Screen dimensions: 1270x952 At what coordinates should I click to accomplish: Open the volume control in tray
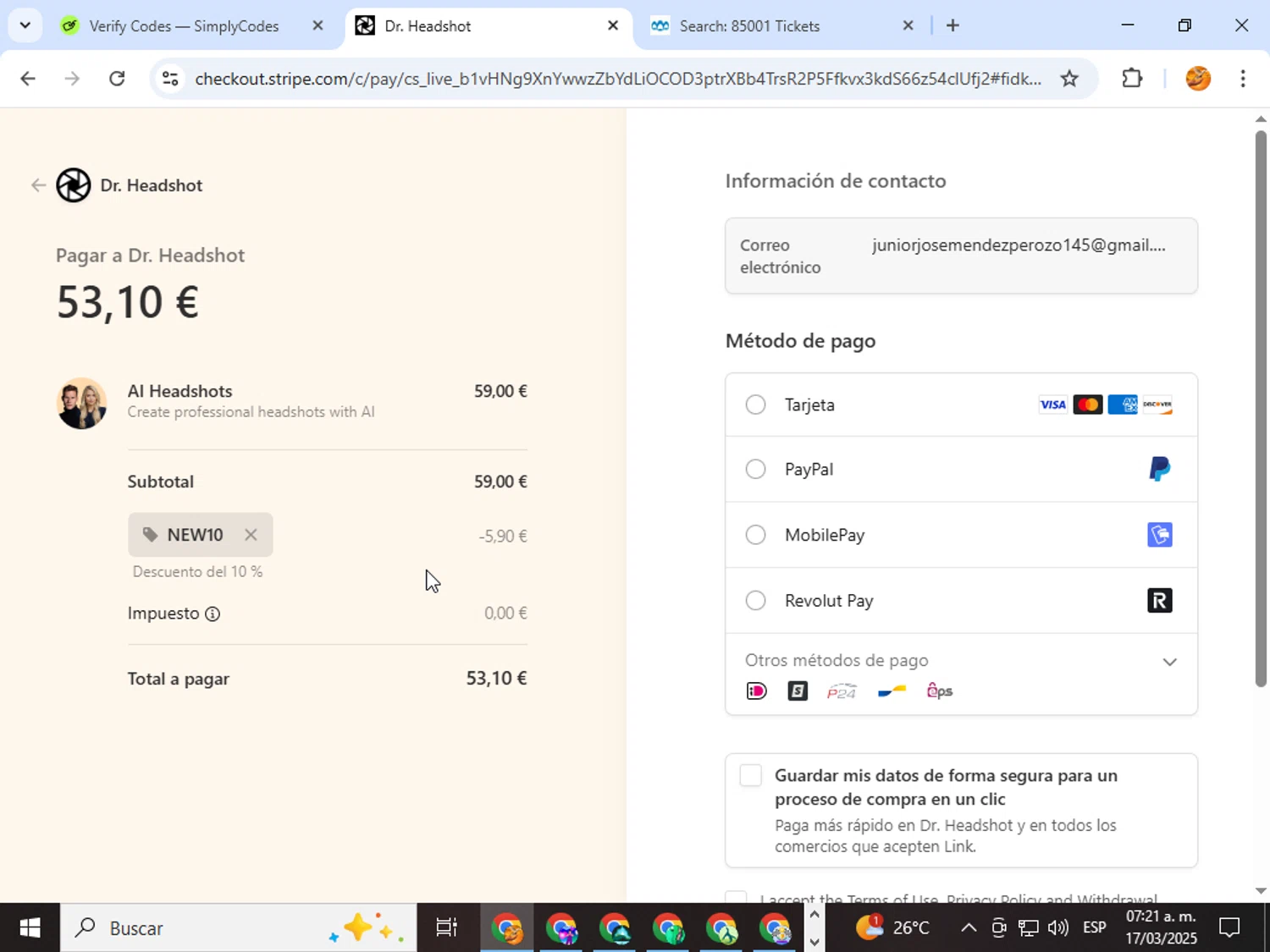coord(1057,928)
